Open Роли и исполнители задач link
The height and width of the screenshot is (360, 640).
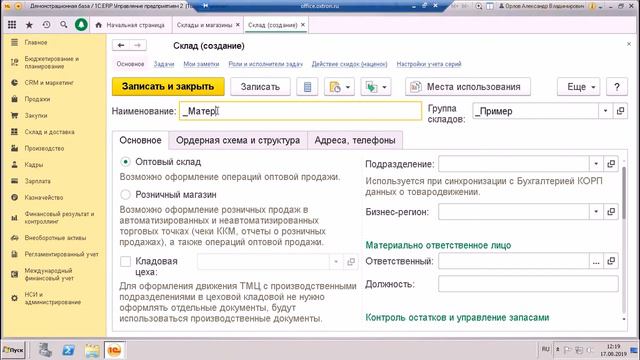click(x=266, y=64)
